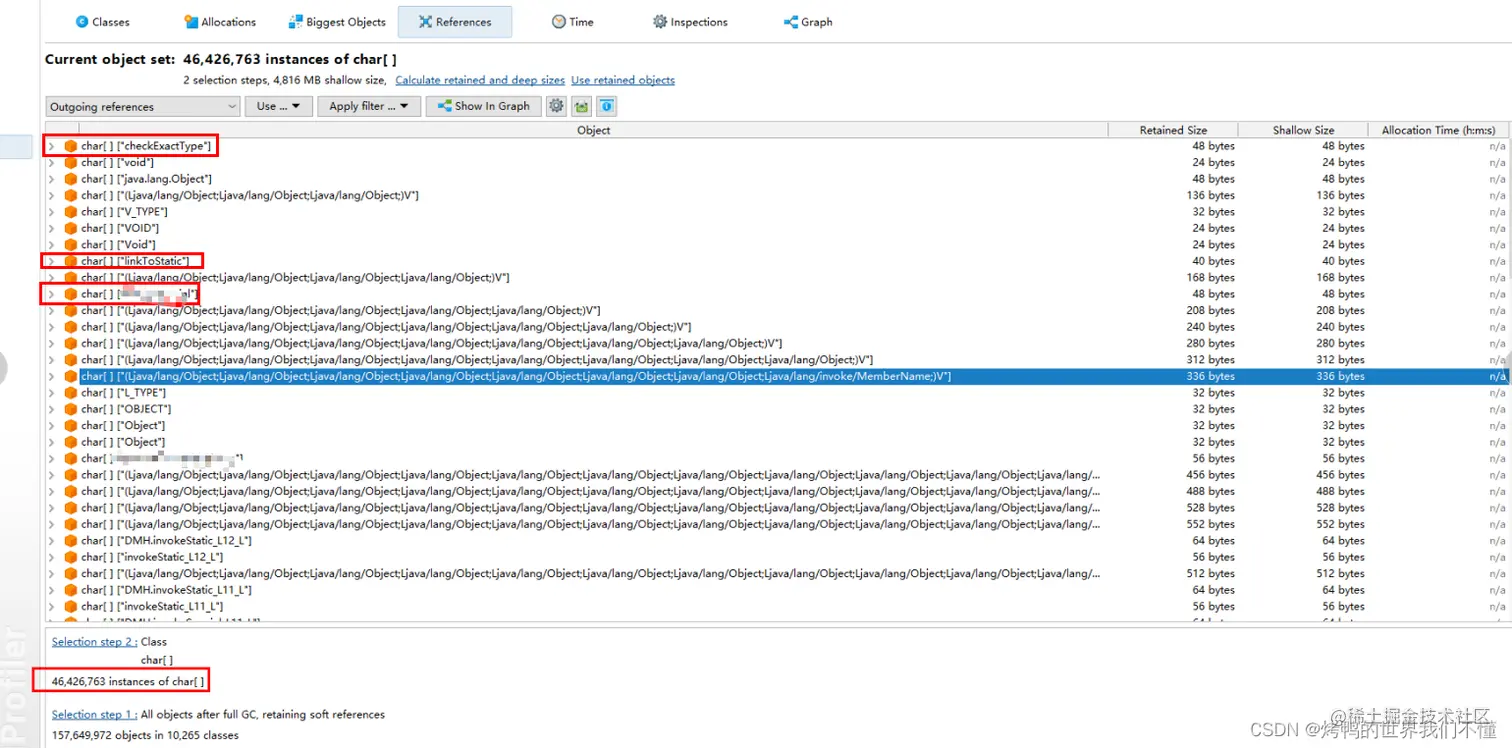
Task: Click Use retained objects link
Action: [623, 80]
